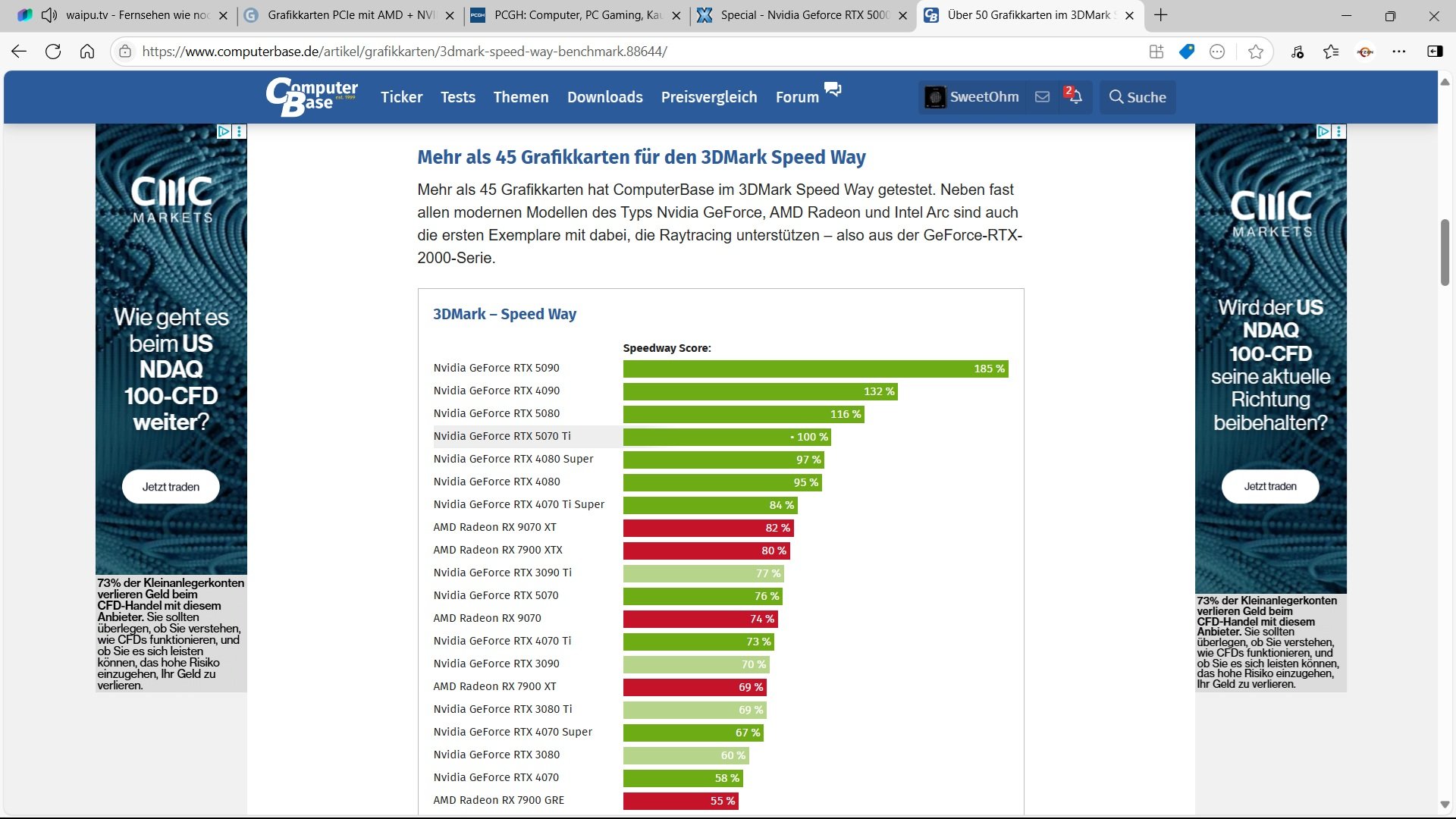1456x819 pixels.
Task: Click the green RTX 5090 score bar
Action: tap(815, 369)
